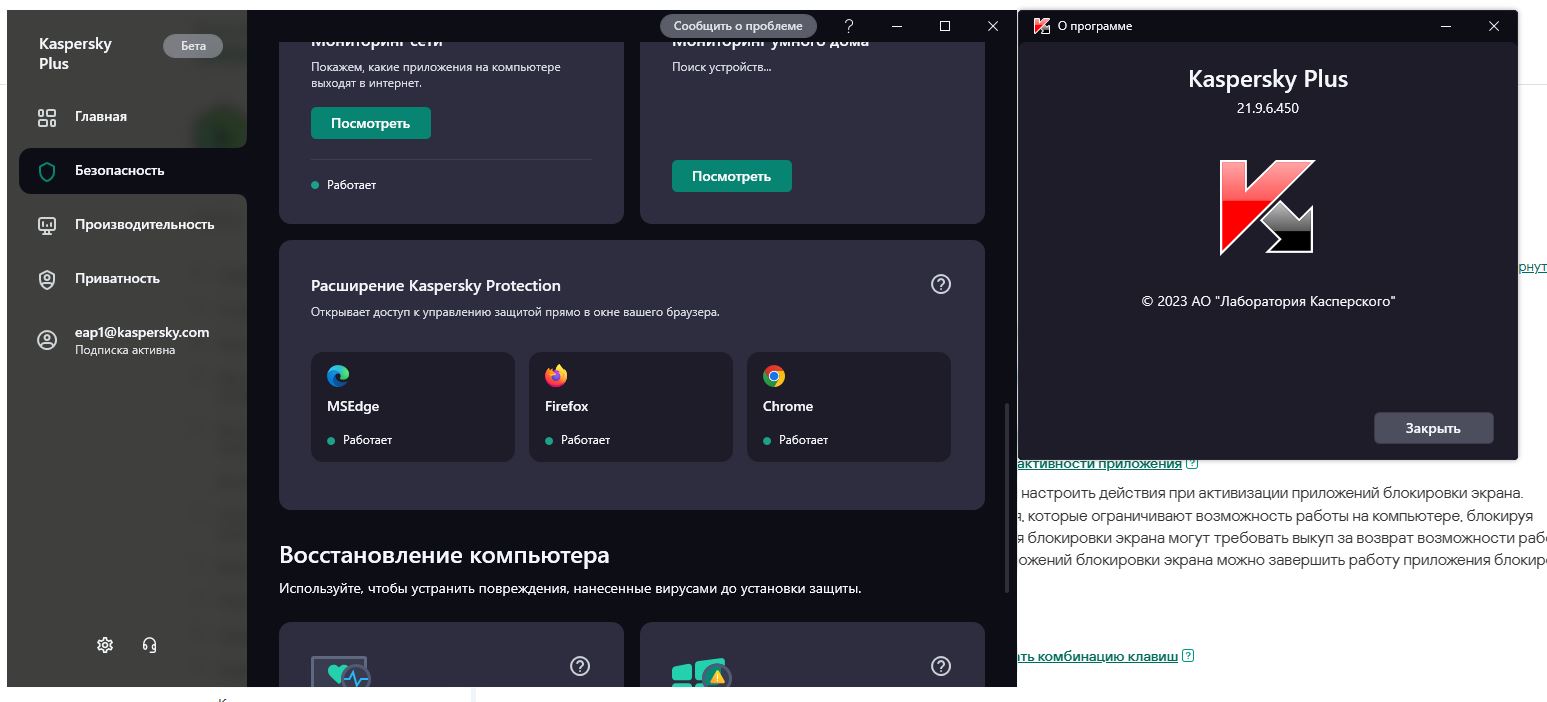Click the Microsoft Edge browser icon
The height and width of the screenshot is (702, 1547).
[x=338, y=376]
